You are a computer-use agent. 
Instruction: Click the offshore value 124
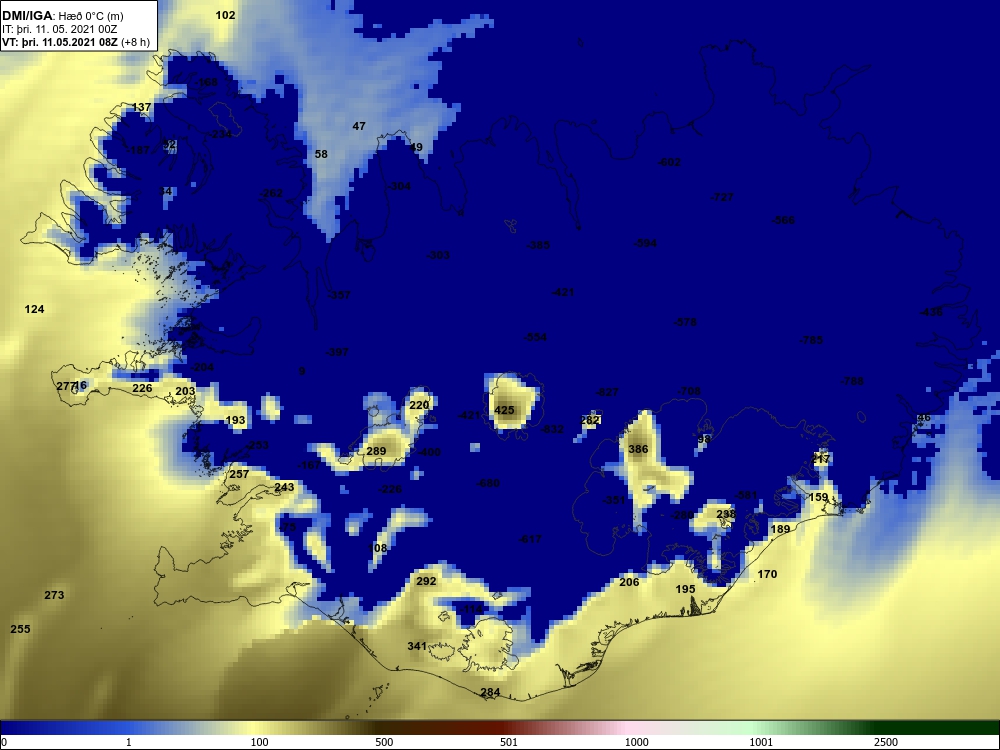coord(34,309)
